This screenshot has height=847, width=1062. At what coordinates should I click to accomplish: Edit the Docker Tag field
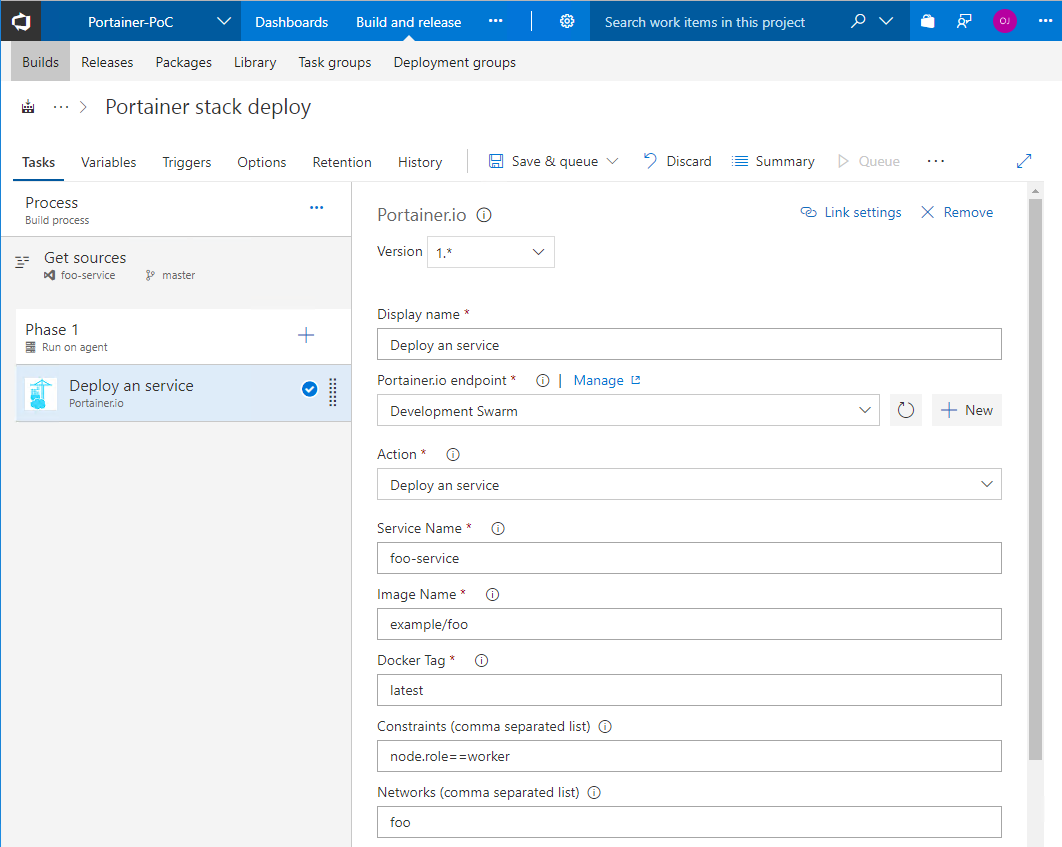click(x=689, y=690)
